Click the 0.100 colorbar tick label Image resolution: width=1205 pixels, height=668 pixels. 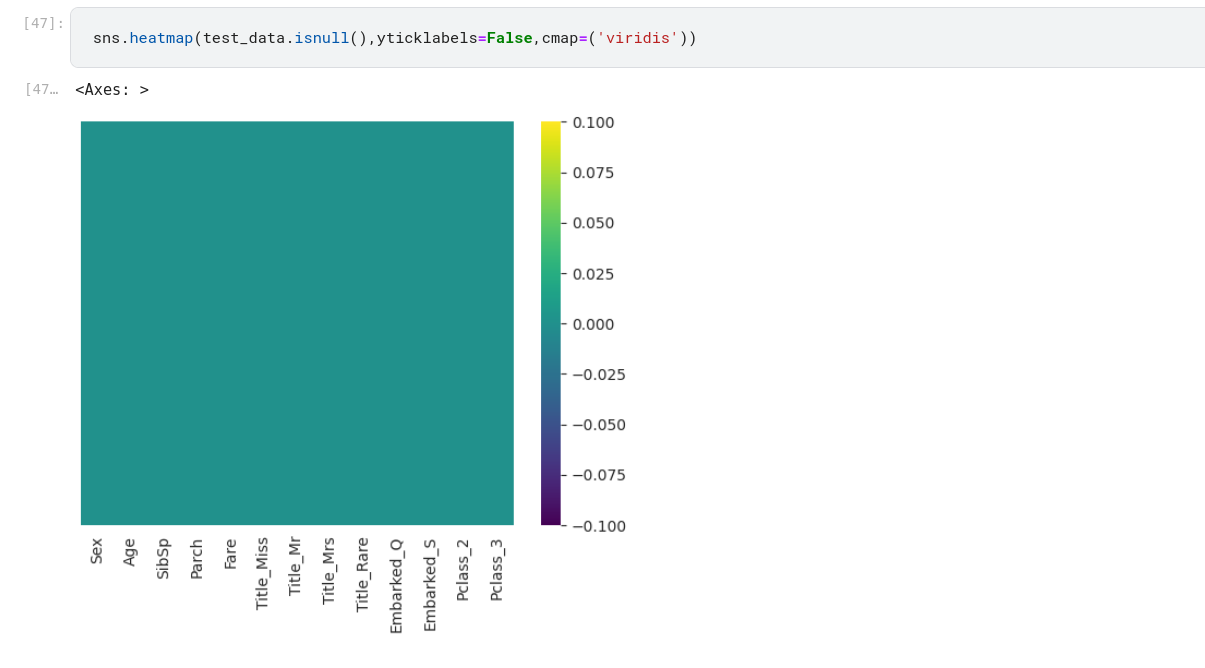593,123
